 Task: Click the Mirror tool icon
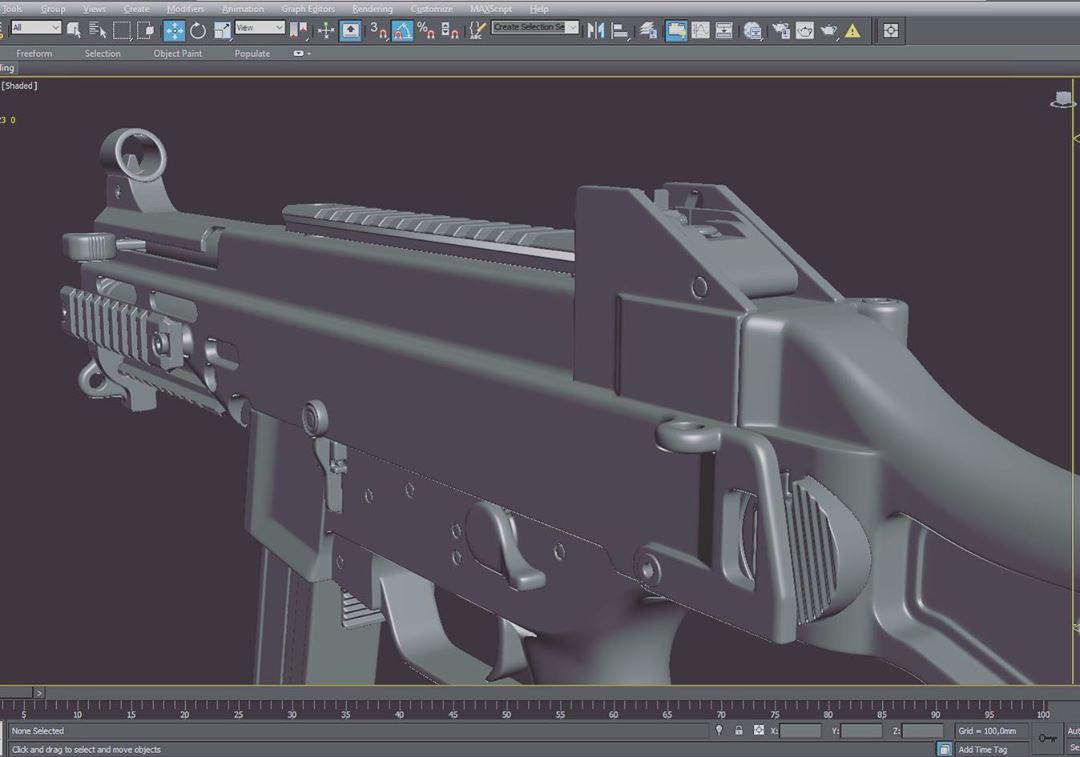point(596,30)
